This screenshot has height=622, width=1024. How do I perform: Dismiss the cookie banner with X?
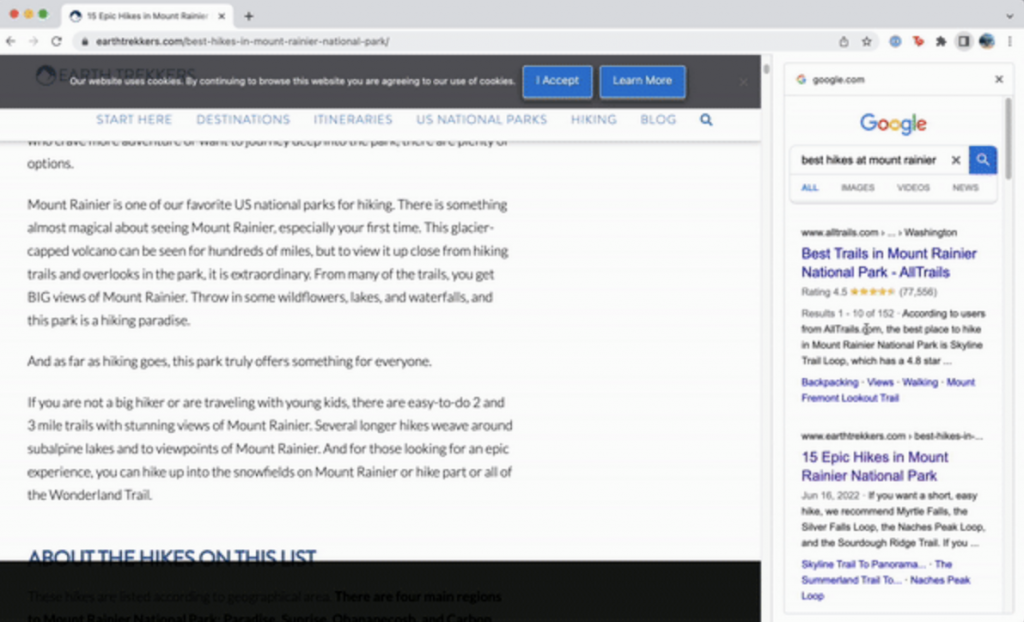pyautogui.click(x=743, y=82)
